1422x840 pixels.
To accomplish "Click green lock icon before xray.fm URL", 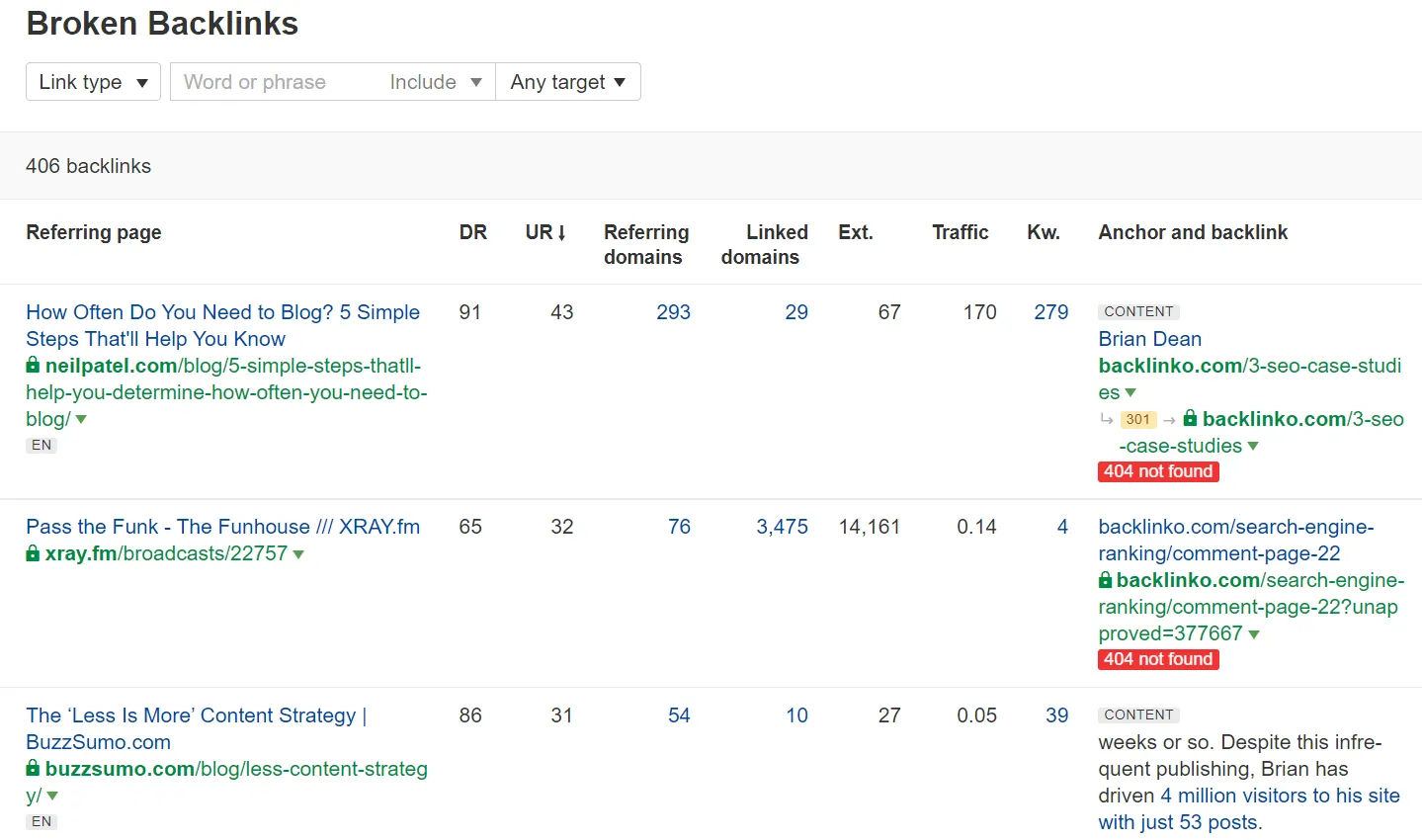I will click(x=33, y=553).
